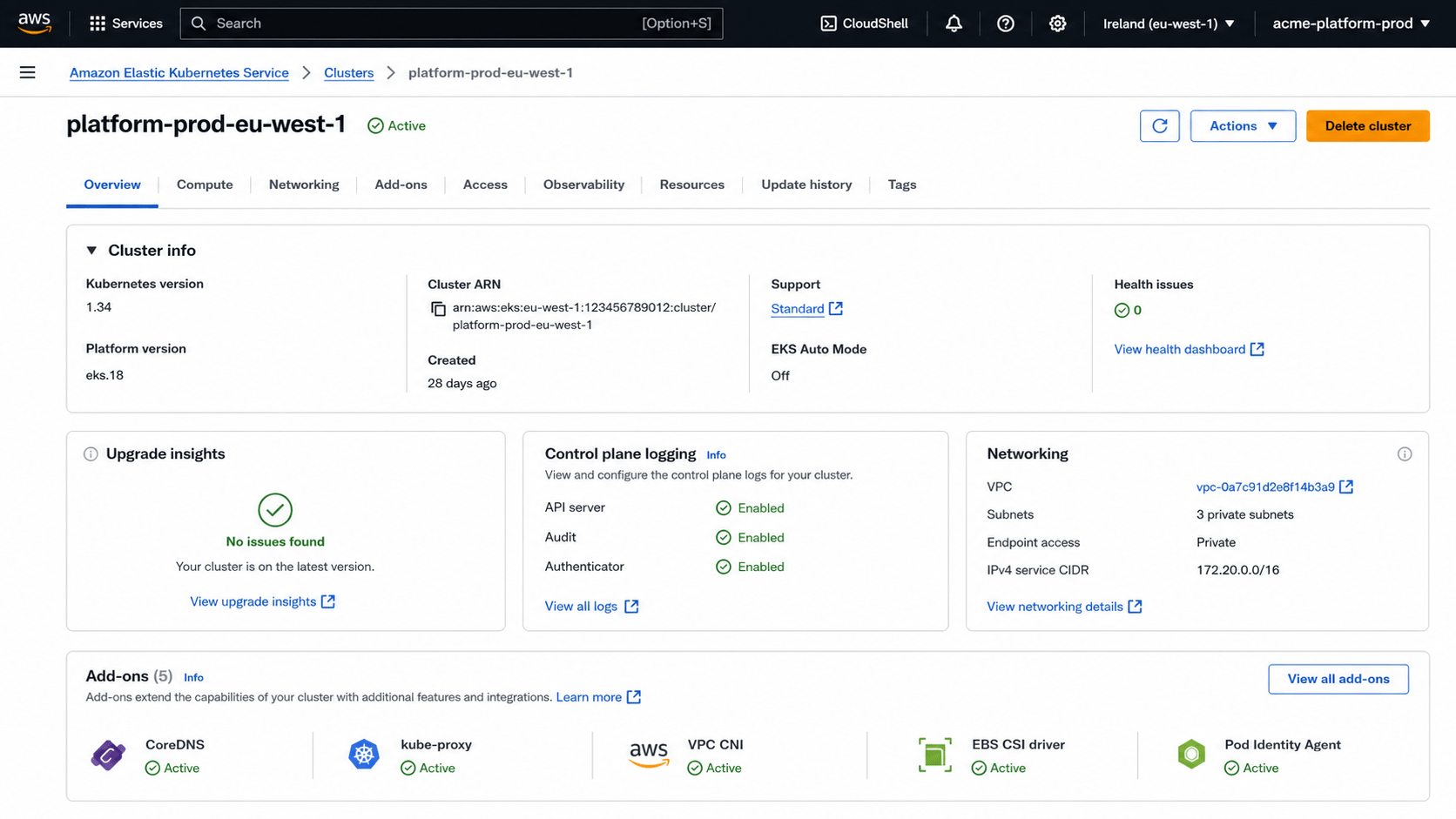Viewport: 1456px width, 819px height.
Task: Go to the Clusters breadcrumb
Action: click(x=348, y=73)
